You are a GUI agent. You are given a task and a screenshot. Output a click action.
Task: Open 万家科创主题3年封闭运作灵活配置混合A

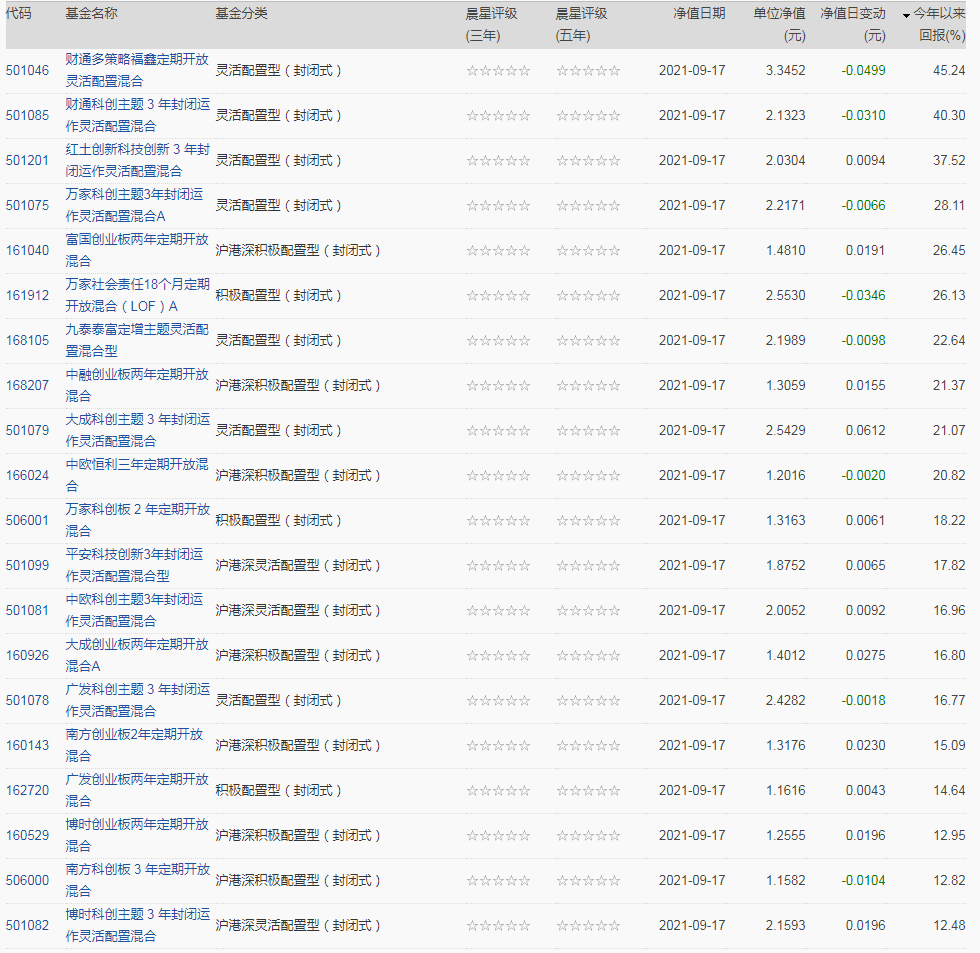[x=134, y=205]
